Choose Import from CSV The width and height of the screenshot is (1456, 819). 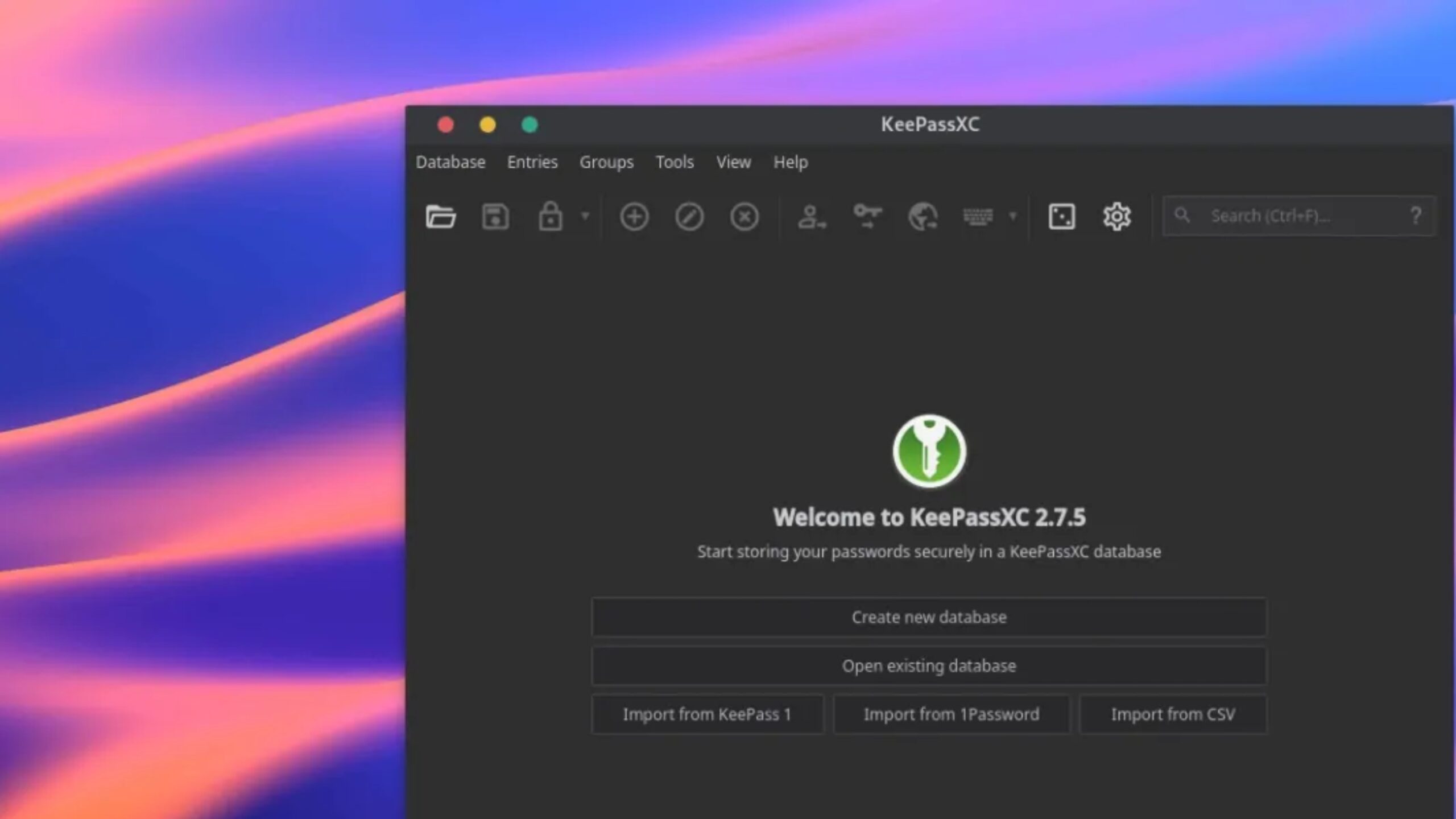1173,714
